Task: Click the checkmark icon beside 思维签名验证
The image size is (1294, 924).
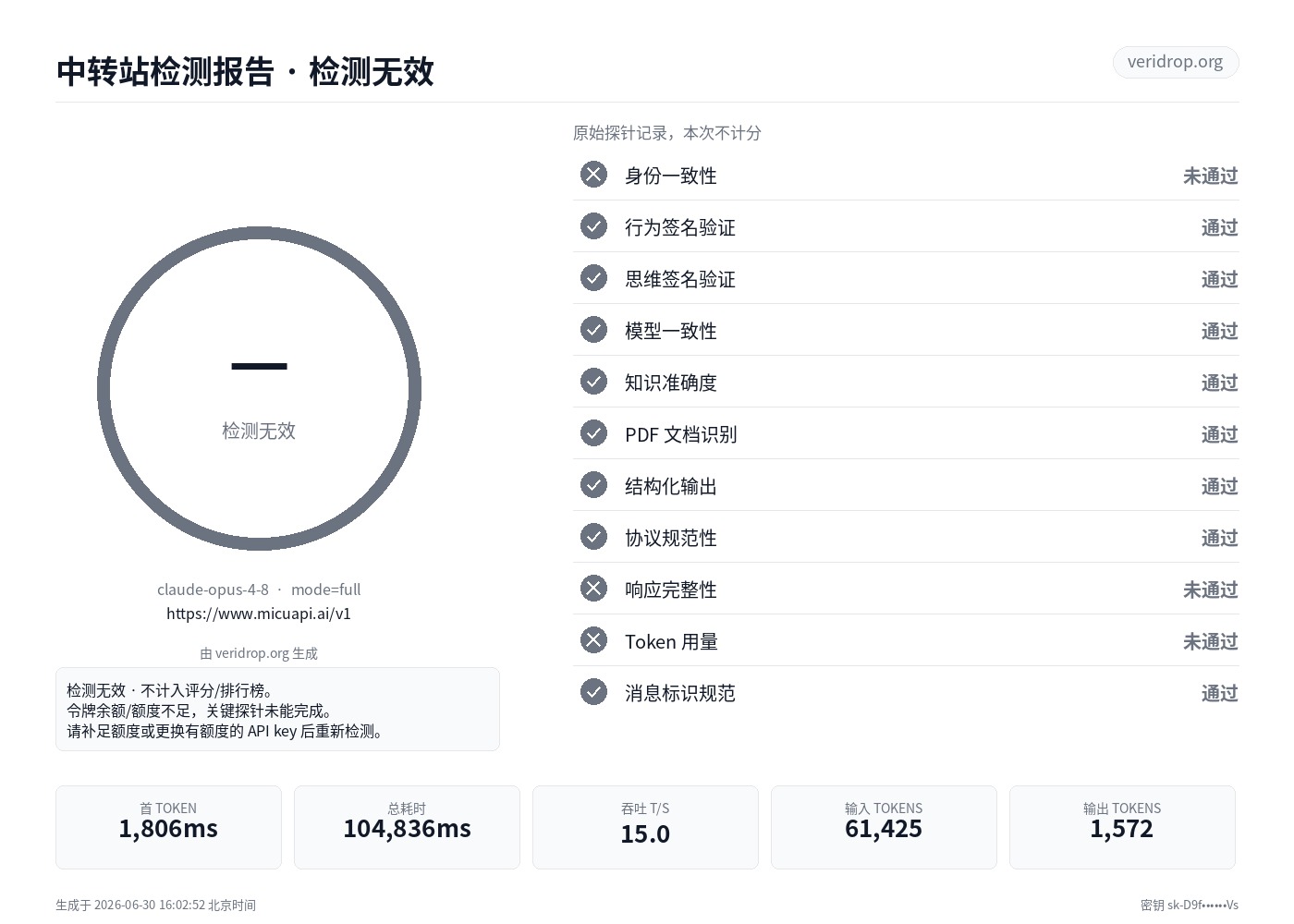Action: (x=593, y=278)
